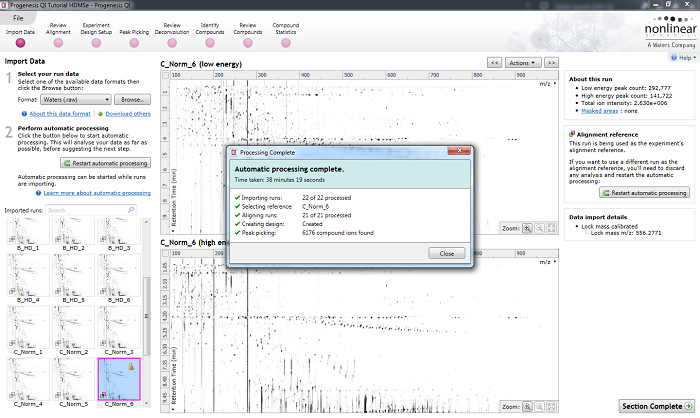Viewport: 700px width, 418px height.
Task: Select the B_HD_2 run thumbnail
Action: pyautogui.click(x=74, y=231)
